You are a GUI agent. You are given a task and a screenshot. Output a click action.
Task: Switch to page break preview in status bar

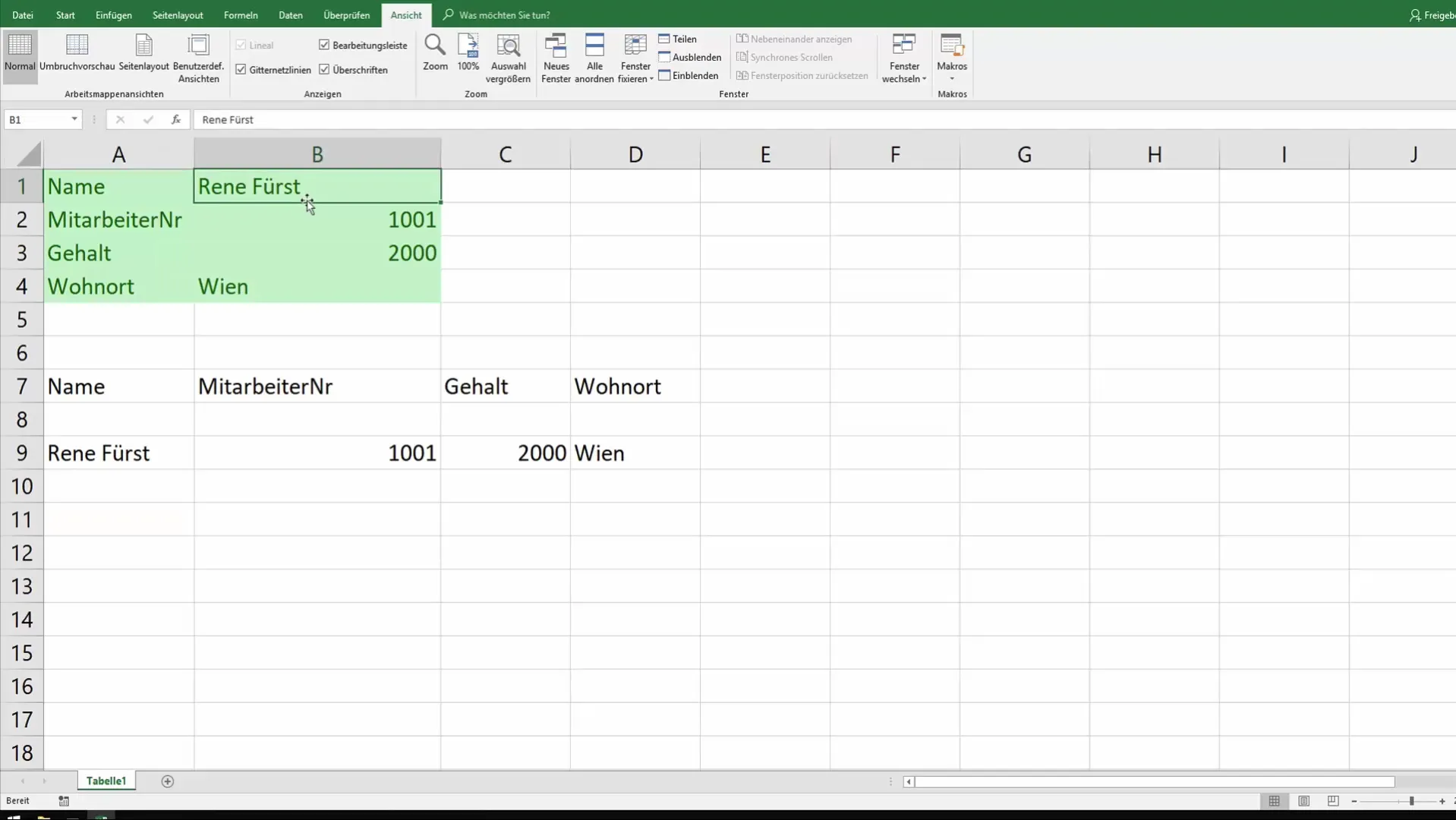[x=1333, y=801]
